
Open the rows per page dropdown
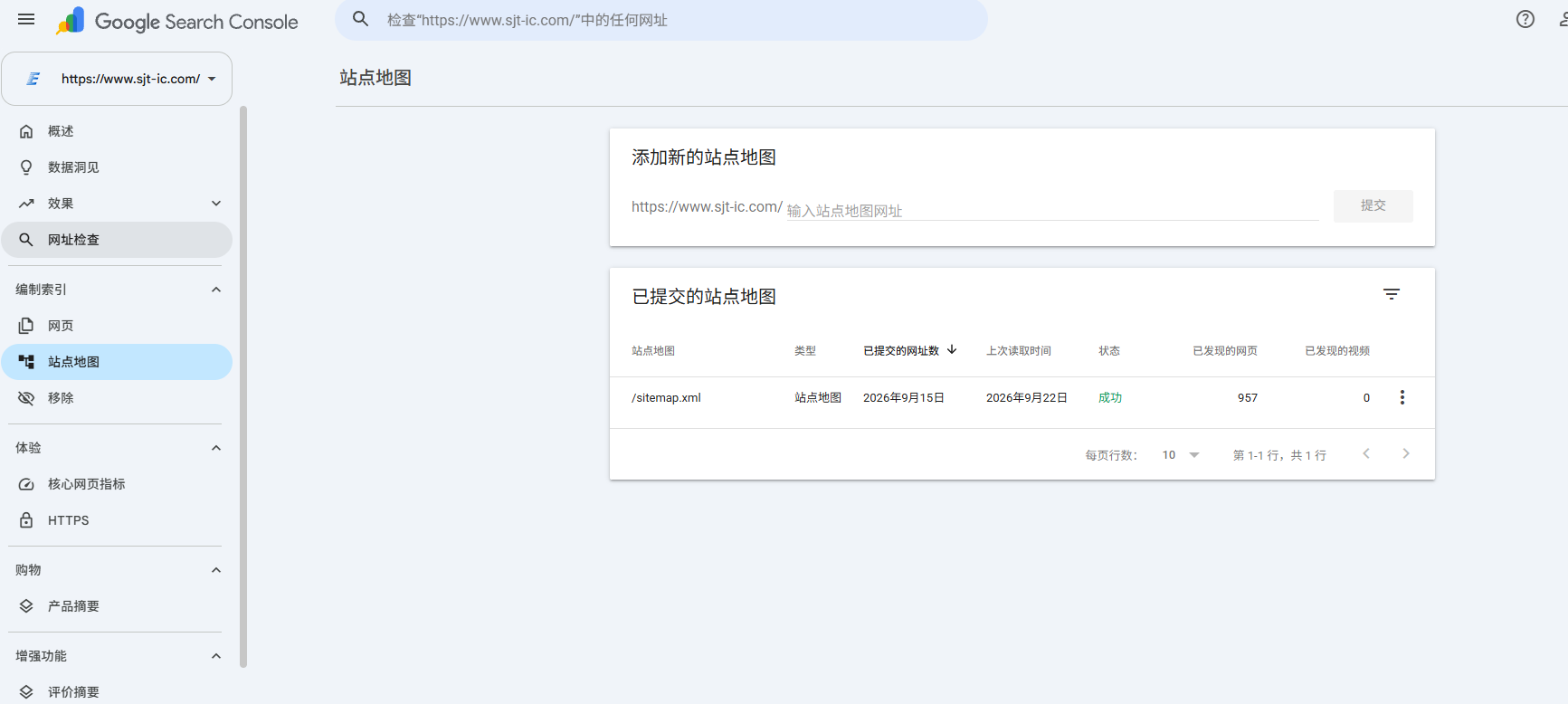[1181, 455]
